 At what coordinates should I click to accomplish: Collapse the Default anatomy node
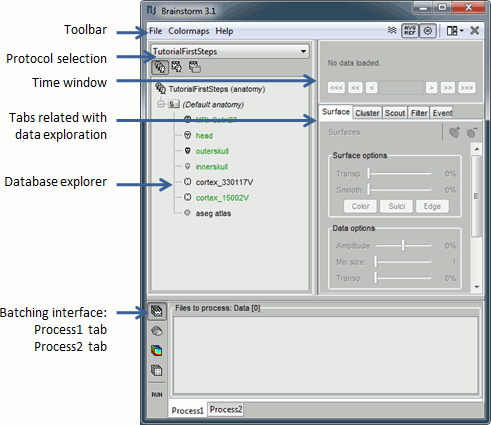tap(161, 104)
